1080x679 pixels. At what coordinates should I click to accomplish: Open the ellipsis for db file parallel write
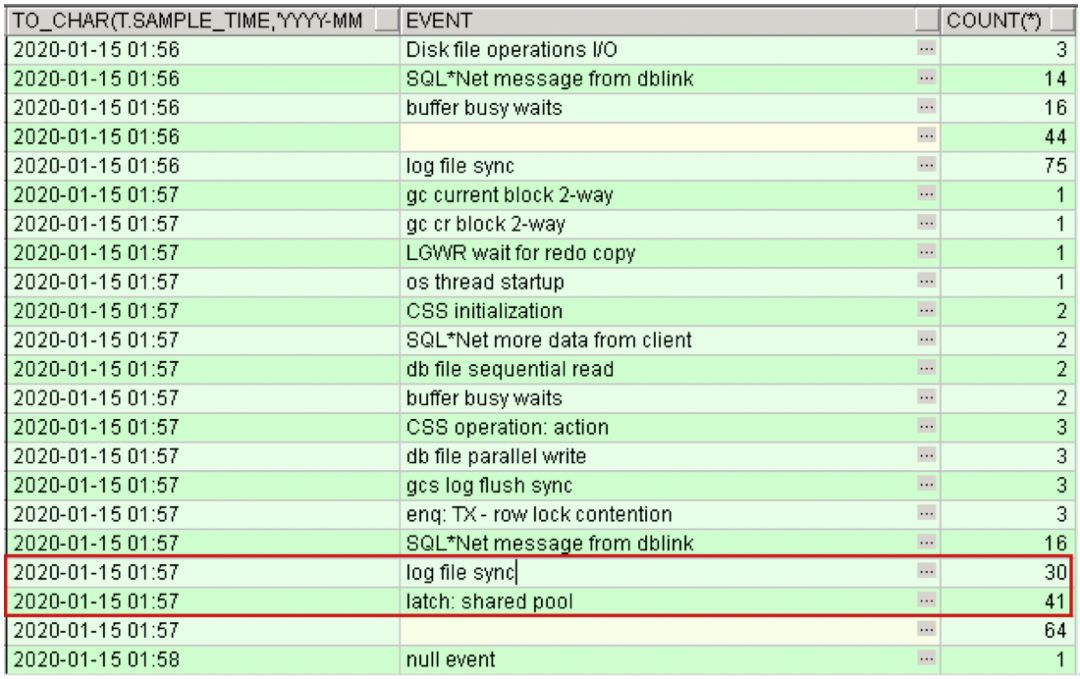click(926, 455)
